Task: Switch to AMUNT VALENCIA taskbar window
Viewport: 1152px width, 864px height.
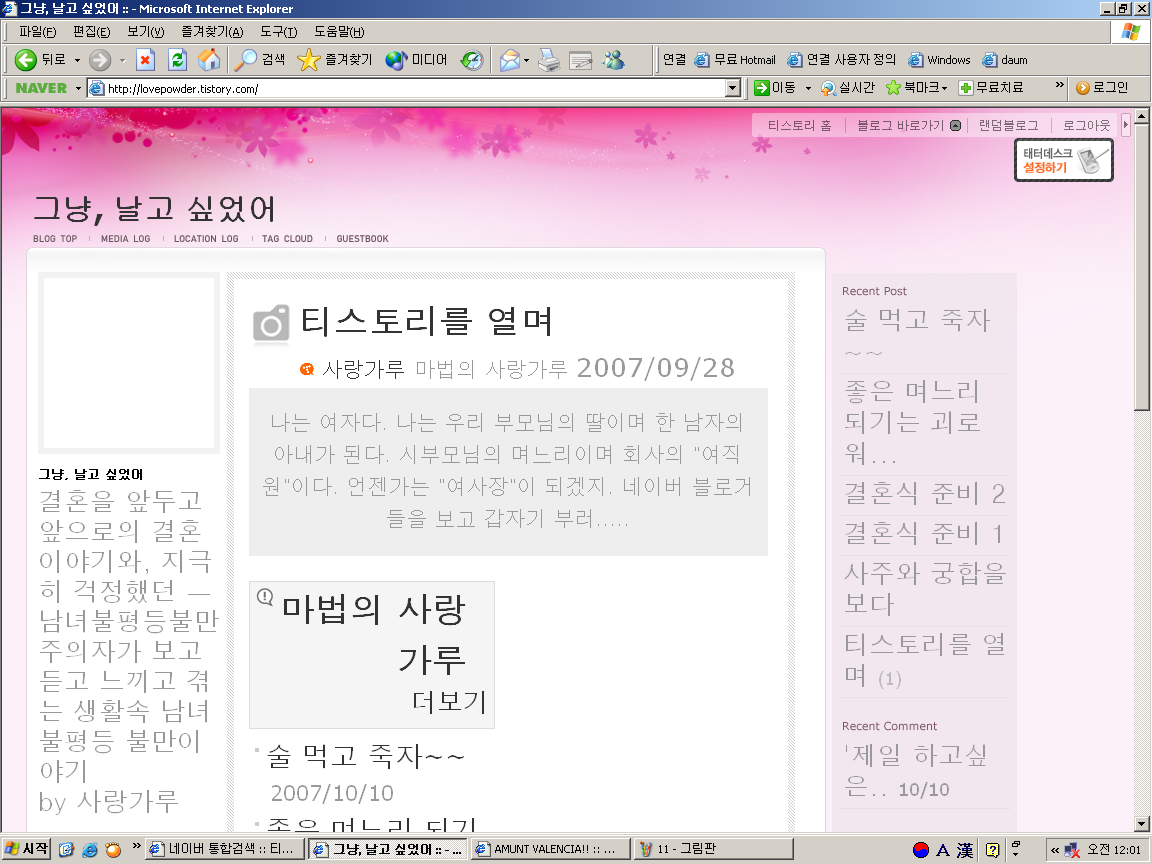Action: (550, 850)
